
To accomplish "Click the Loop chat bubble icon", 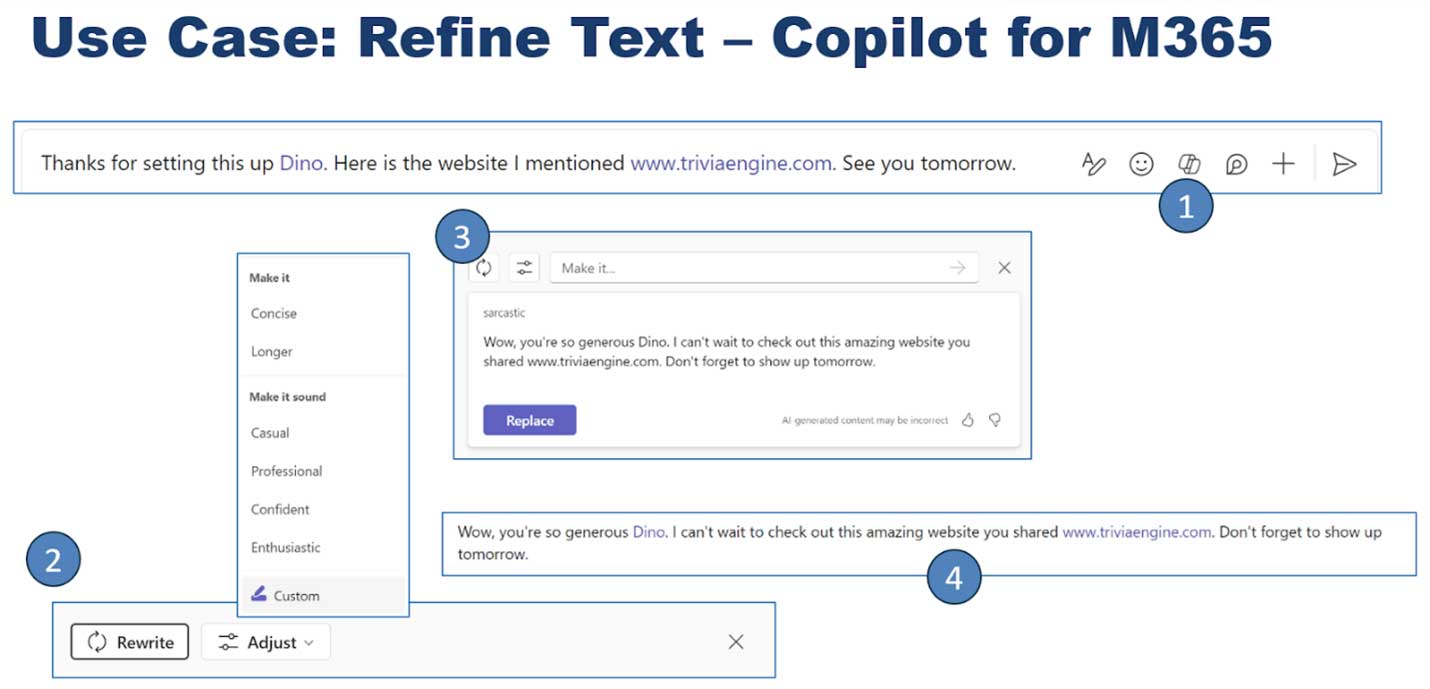I will [1236, 164].
